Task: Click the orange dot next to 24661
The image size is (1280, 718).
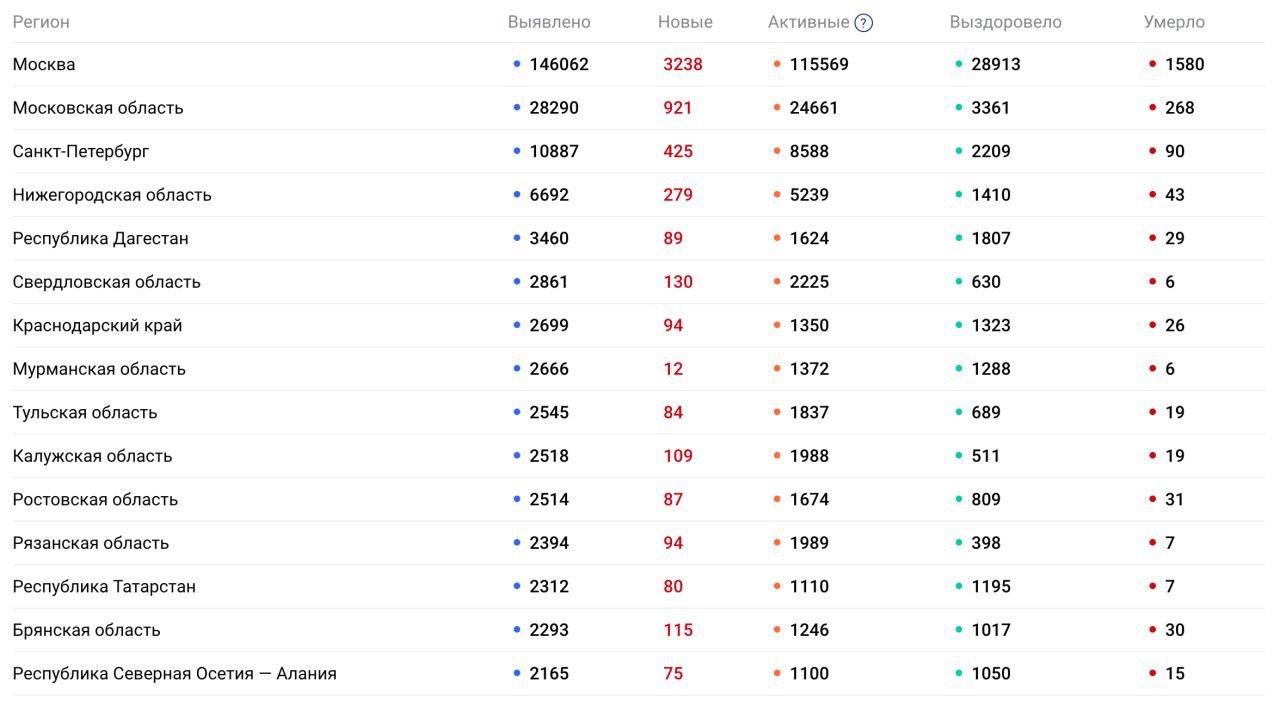Action: coord(777,108)
